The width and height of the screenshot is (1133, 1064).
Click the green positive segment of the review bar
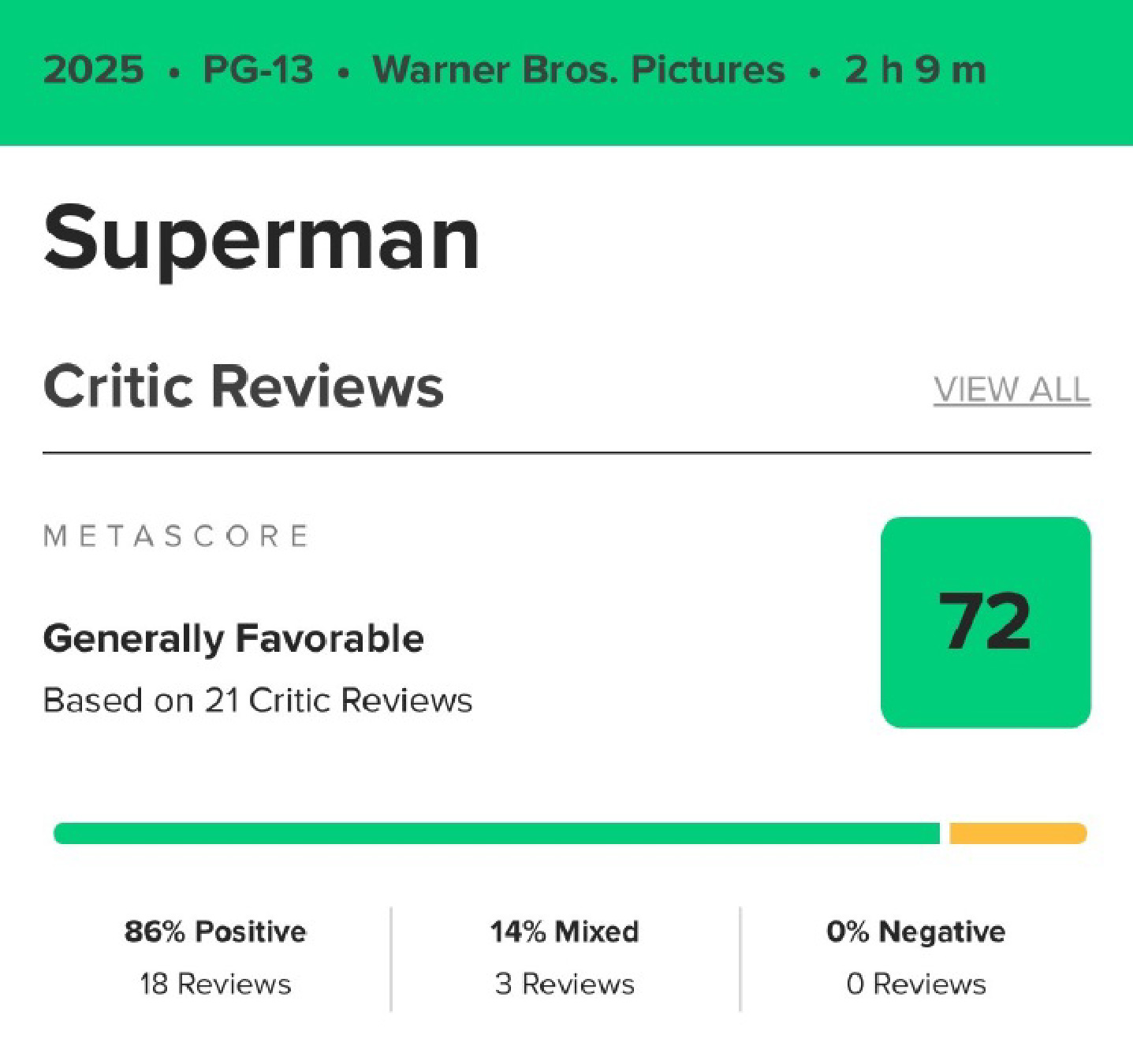point(497,833)
